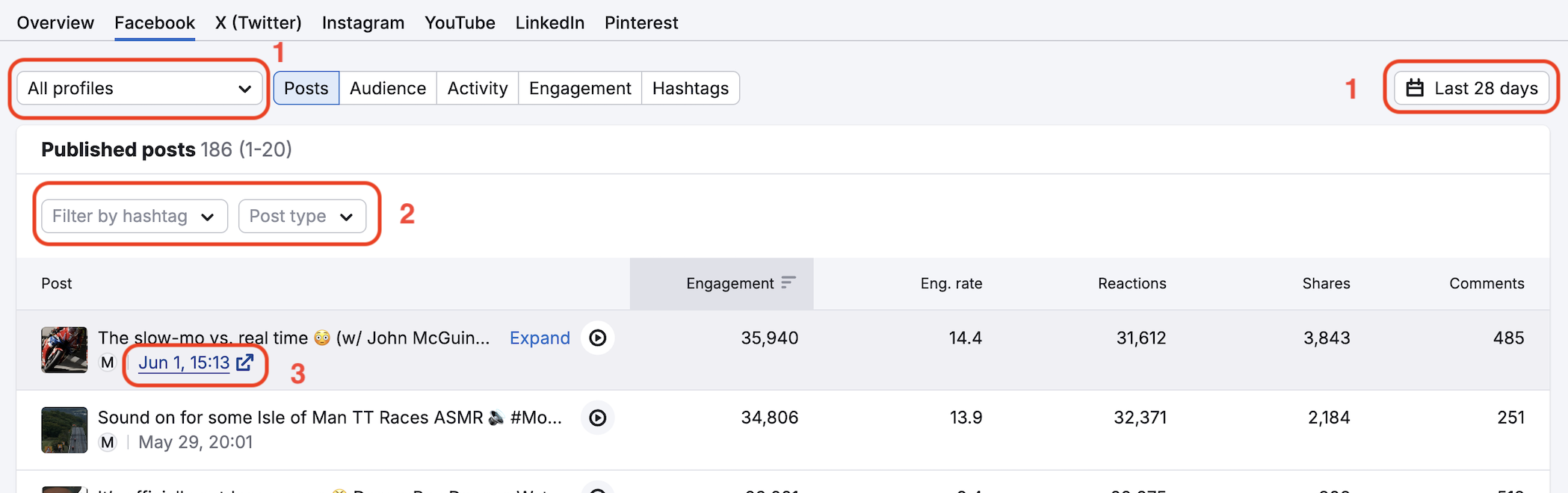Select the Audience sub-tab
The width and height of the screenshot is (1568, 493).
click(x=387, y=88)
